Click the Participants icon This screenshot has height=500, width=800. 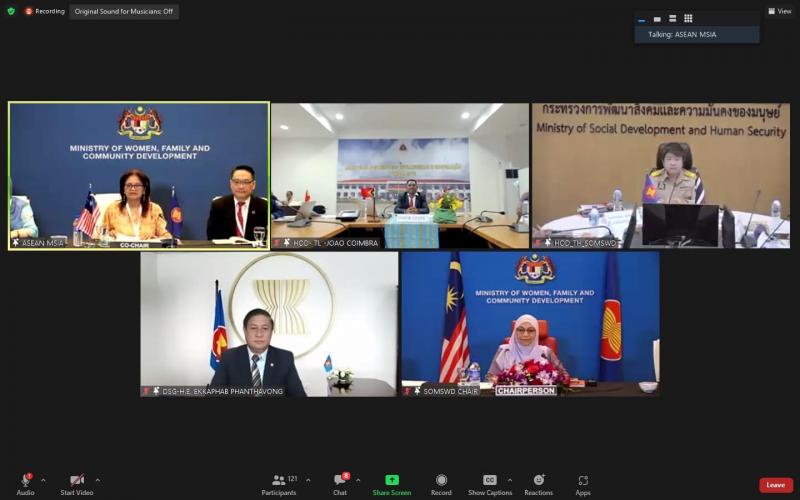point(279,480)
